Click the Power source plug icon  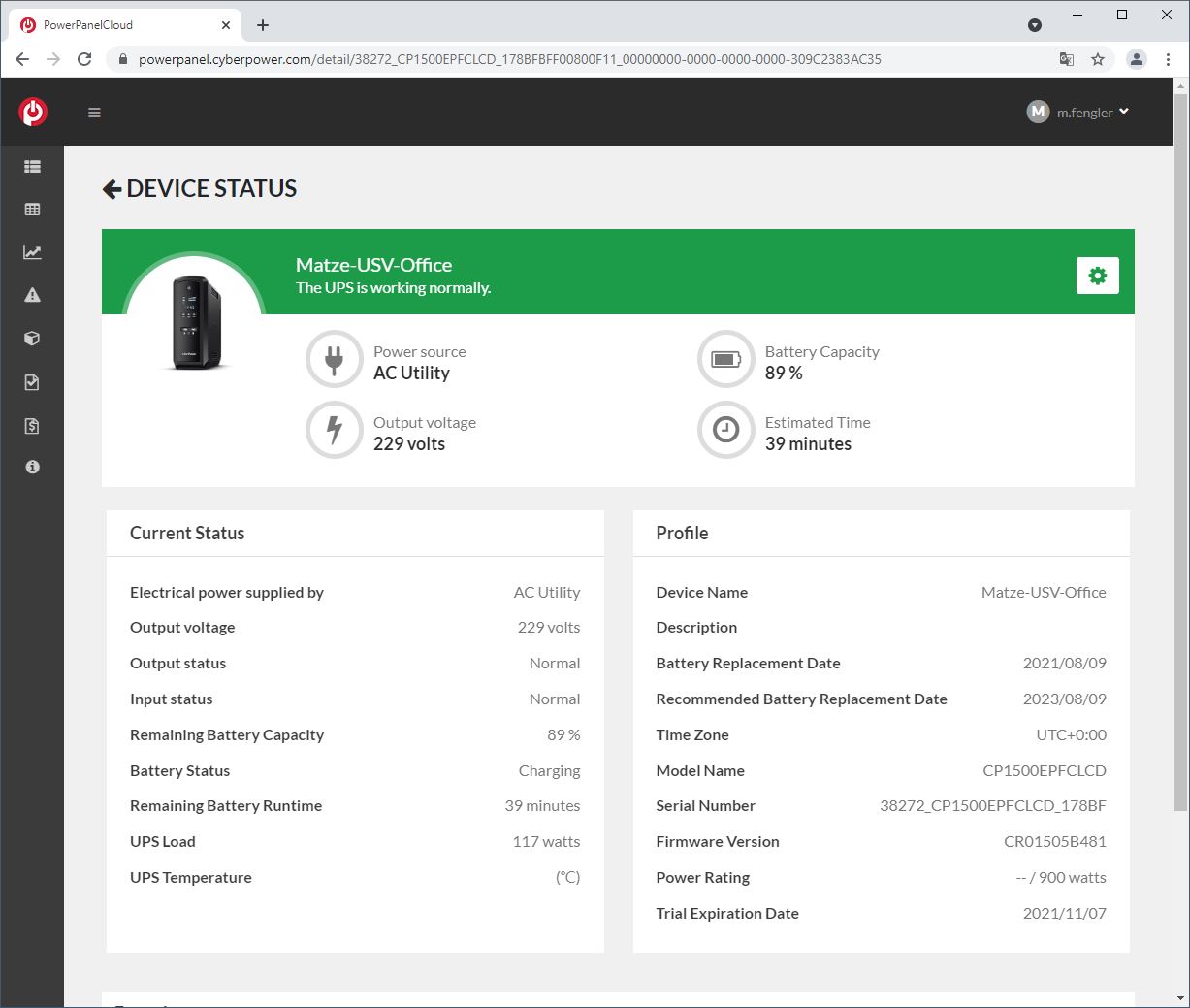pos(335,360)
